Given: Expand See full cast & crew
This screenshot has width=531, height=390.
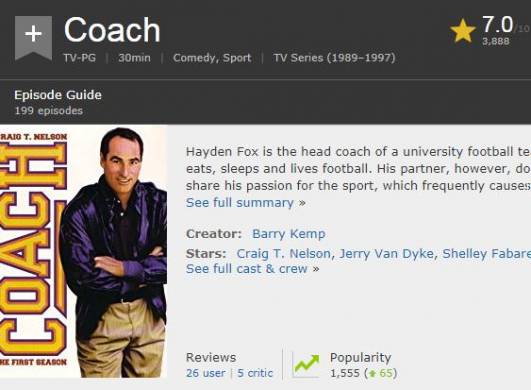Looking at the screenshot, I should pos(247,268).
